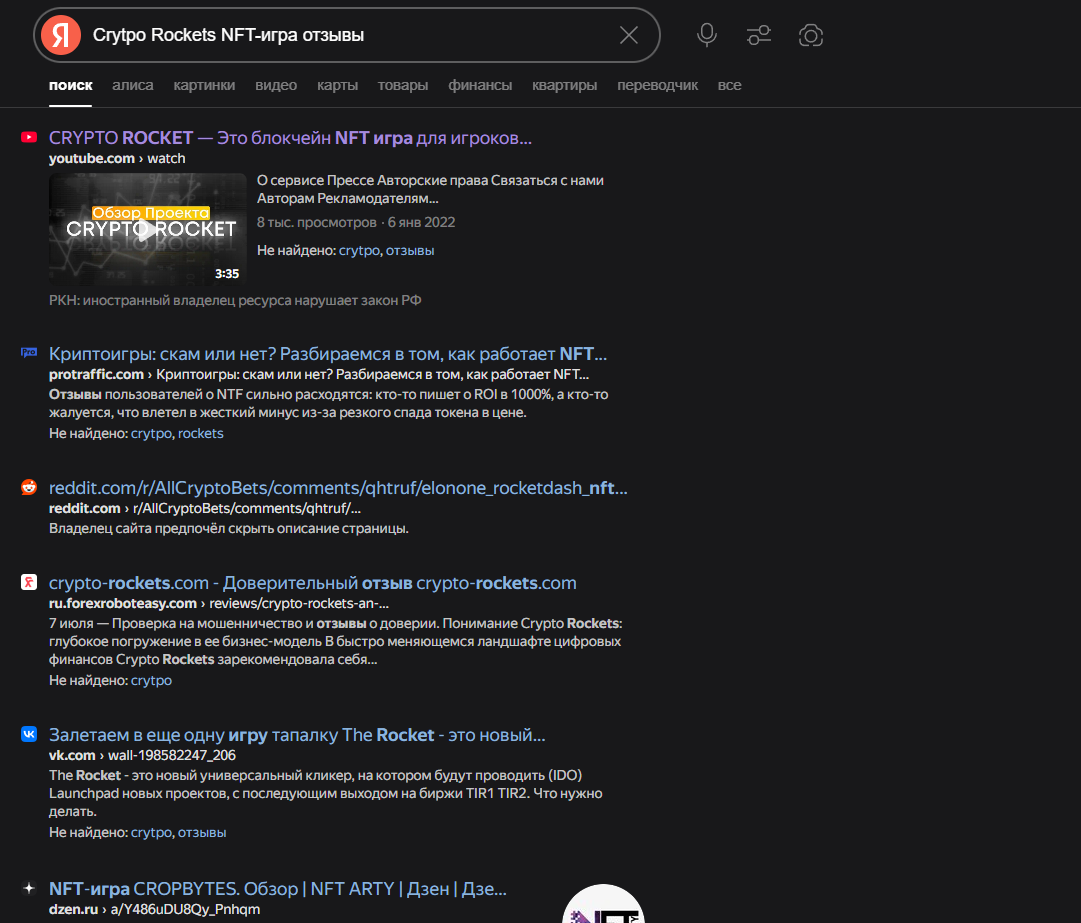Open CRYPTO ROCKET YouTube result title
This screenshot has width=1081, height=923.
tap(290, 138)
